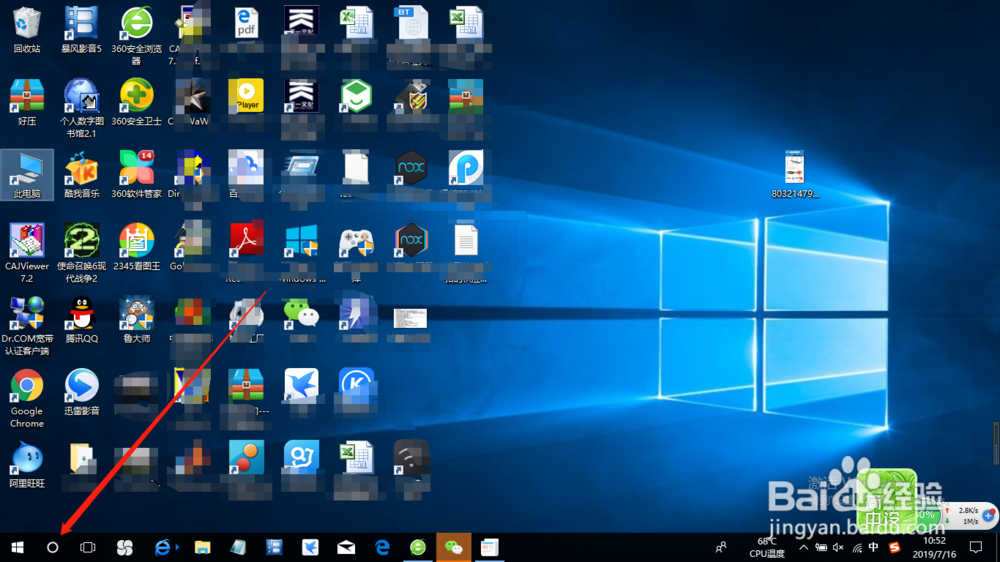Open Task View on the taskbar
This screenshot has height=562, width=1000.
(87, 547)
